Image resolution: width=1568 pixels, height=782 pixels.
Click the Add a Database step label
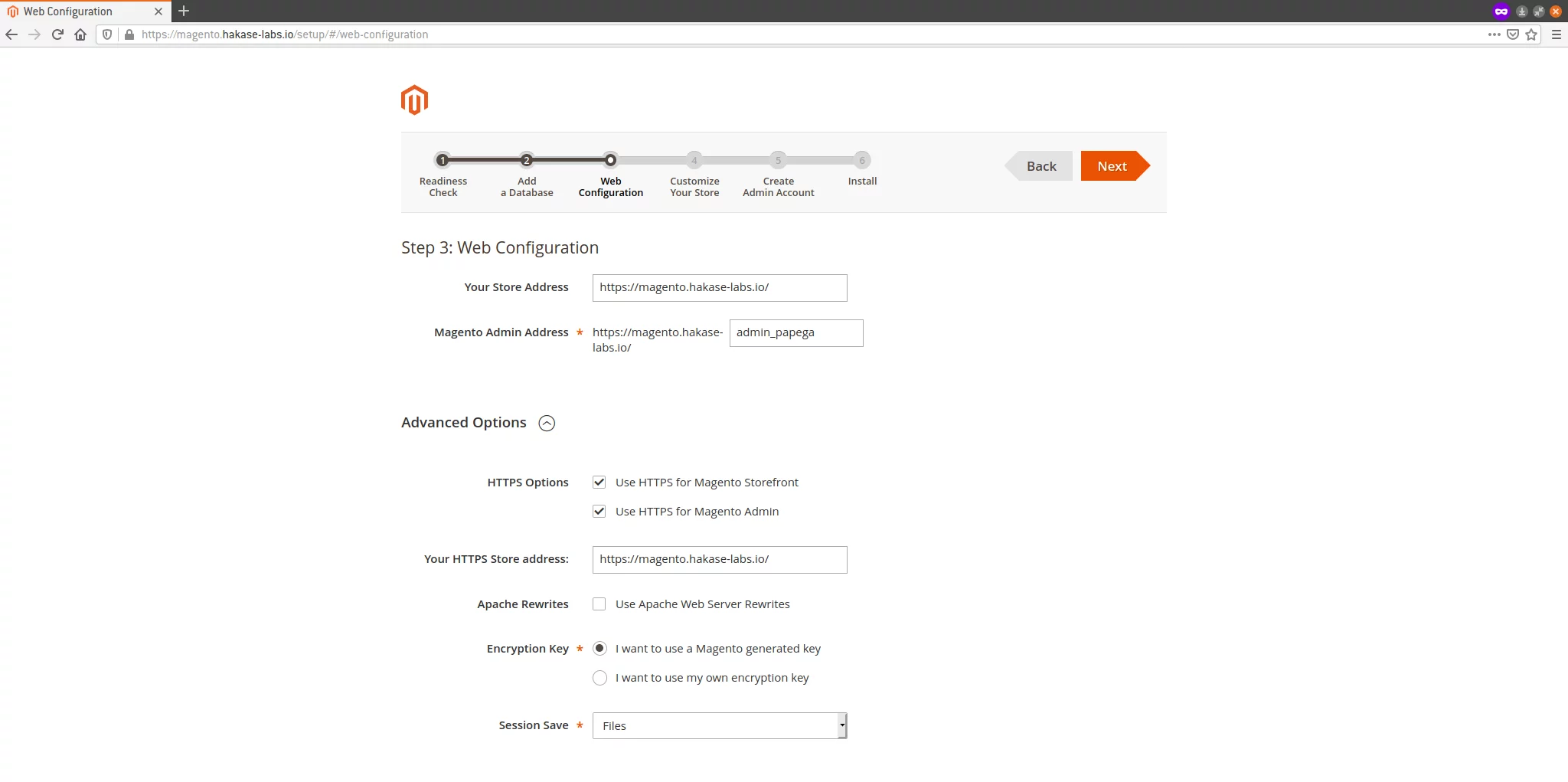click(x=527, y=187)
